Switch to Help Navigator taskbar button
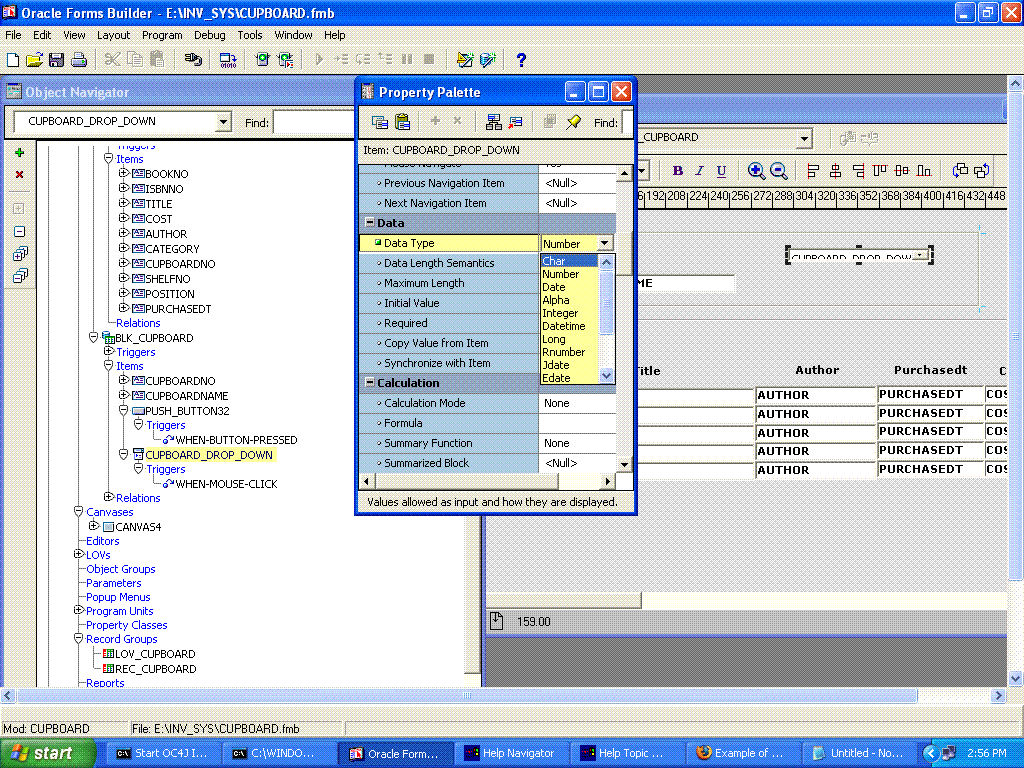 tap(510, 753)
